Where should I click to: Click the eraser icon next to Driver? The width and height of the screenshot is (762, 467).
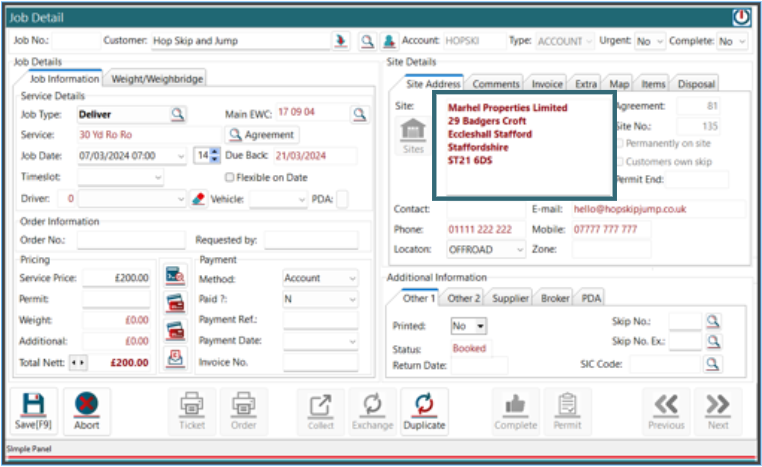pos(198,199)
